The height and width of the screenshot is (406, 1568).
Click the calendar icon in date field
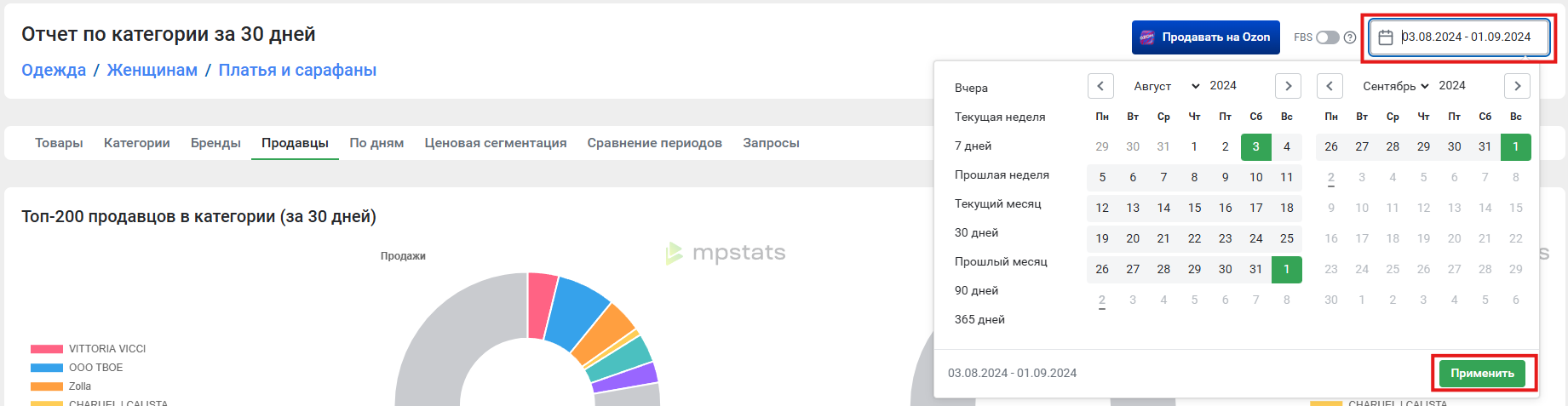(x=1386, y=37)
